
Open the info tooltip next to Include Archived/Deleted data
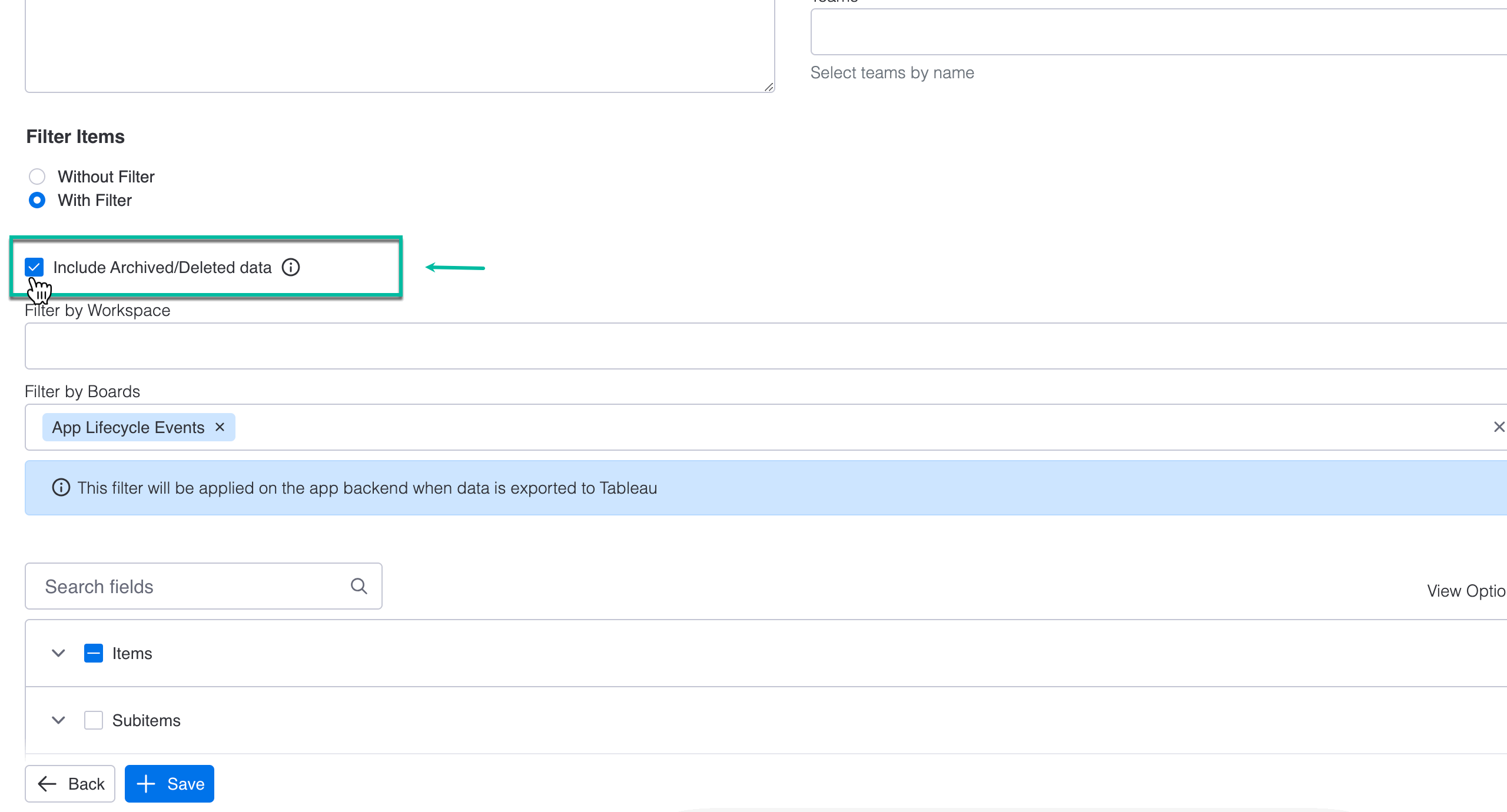tap(291, 267)
